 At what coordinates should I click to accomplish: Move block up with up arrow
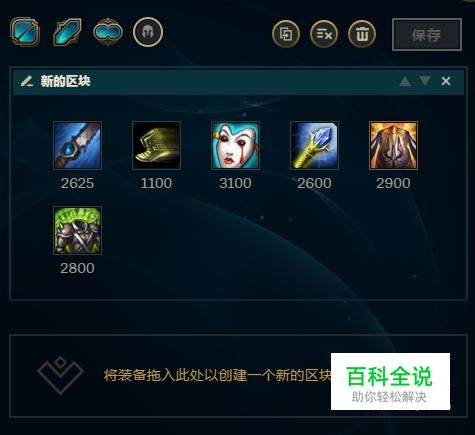pos(405,81)
